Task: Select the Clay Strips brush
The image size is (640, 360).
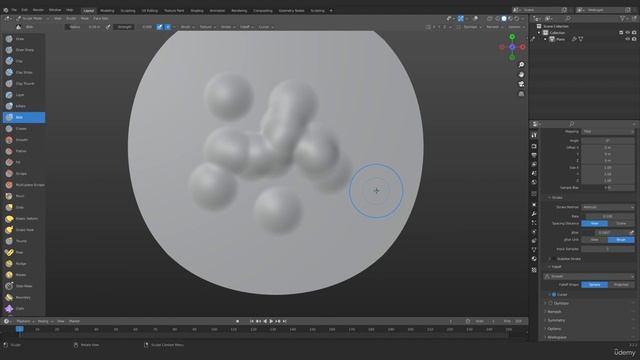Action: pos(24,72)
